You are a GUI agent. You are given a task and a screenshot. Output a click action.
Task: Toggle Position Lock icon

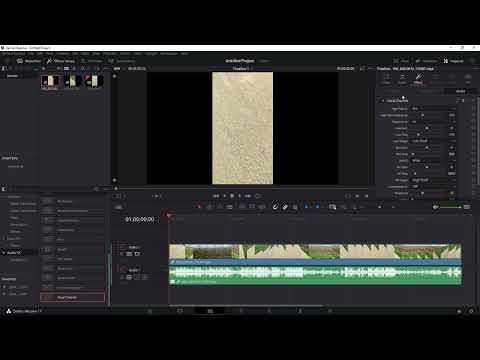click(295, 207)
